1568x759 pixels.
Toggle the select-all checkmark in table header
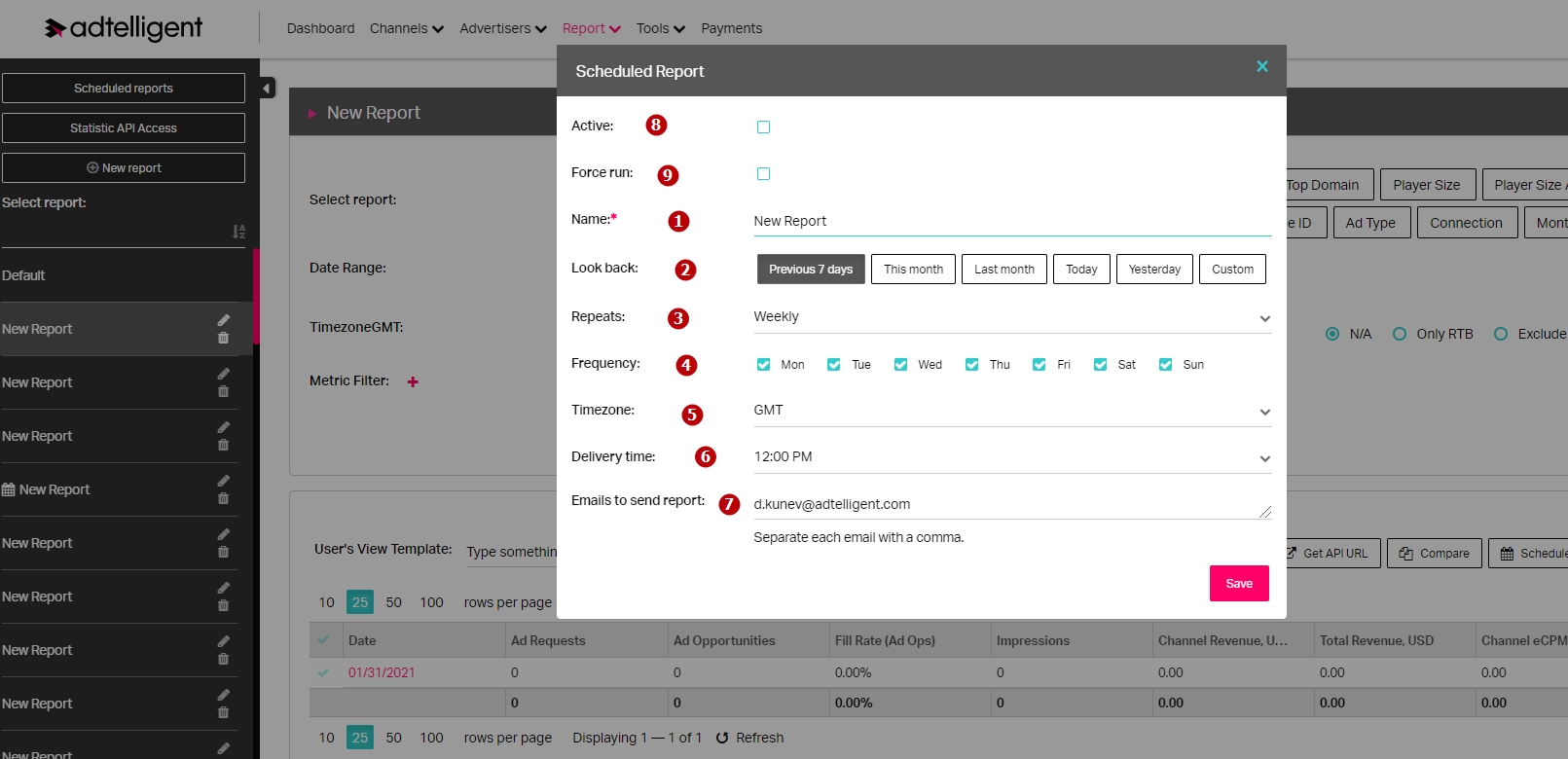323,640
